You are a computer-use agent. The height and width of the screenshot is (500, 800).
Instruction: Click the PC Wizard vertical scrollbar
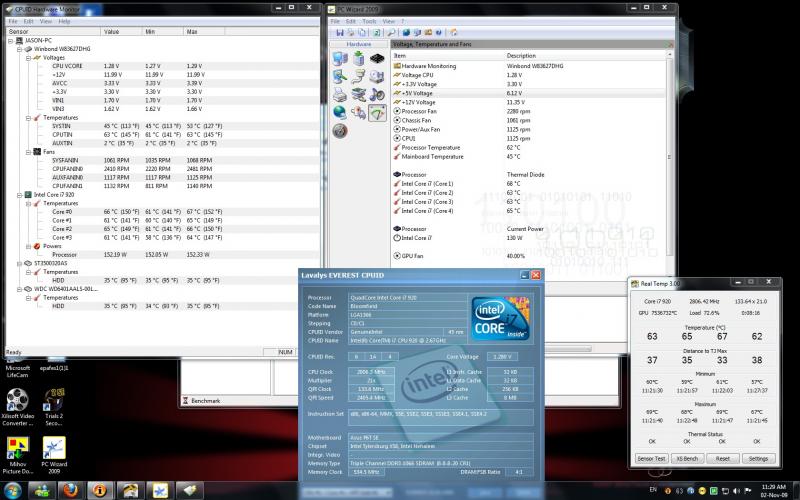pos(670,157)
